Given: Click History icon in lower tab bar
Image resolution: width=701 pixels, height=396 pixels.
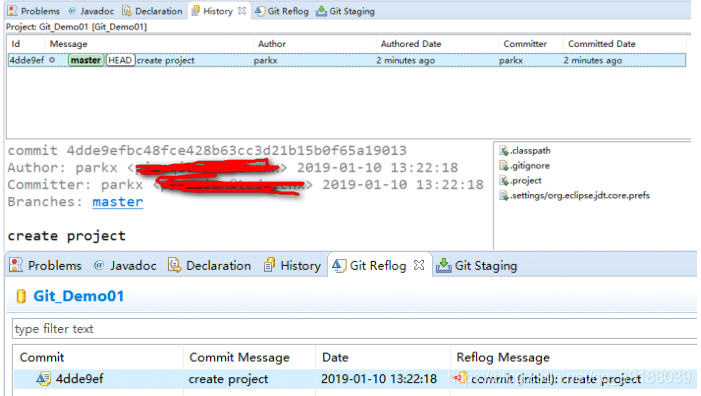Looking at the screenshot, I should tap(269, 265).
